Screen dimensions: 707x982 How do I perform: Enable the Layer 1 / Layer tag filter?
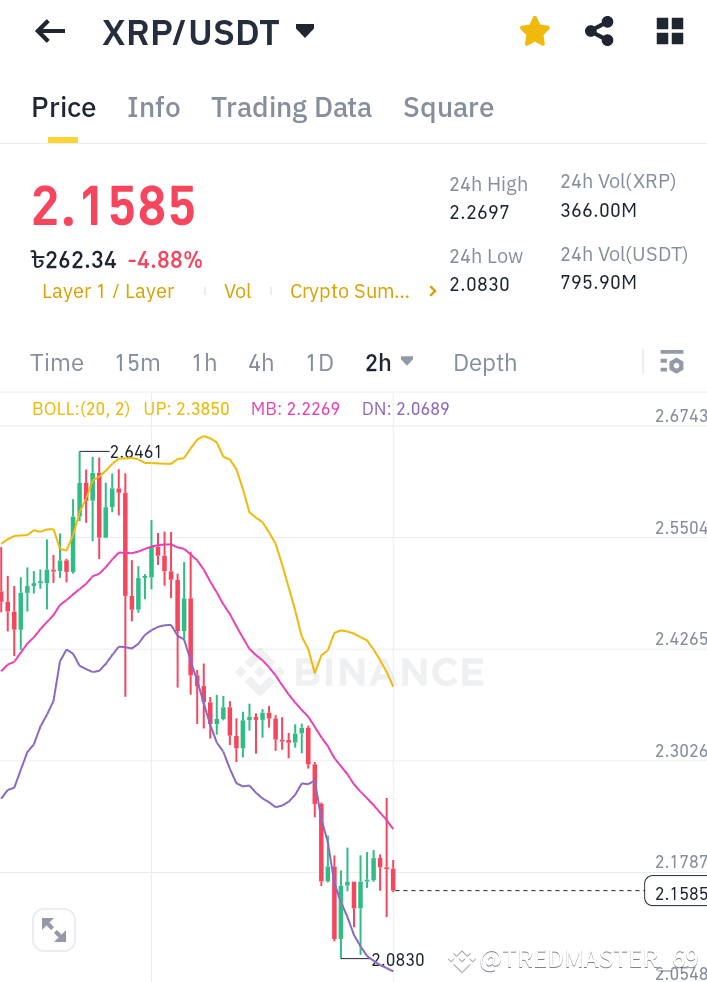click(107, 291)
